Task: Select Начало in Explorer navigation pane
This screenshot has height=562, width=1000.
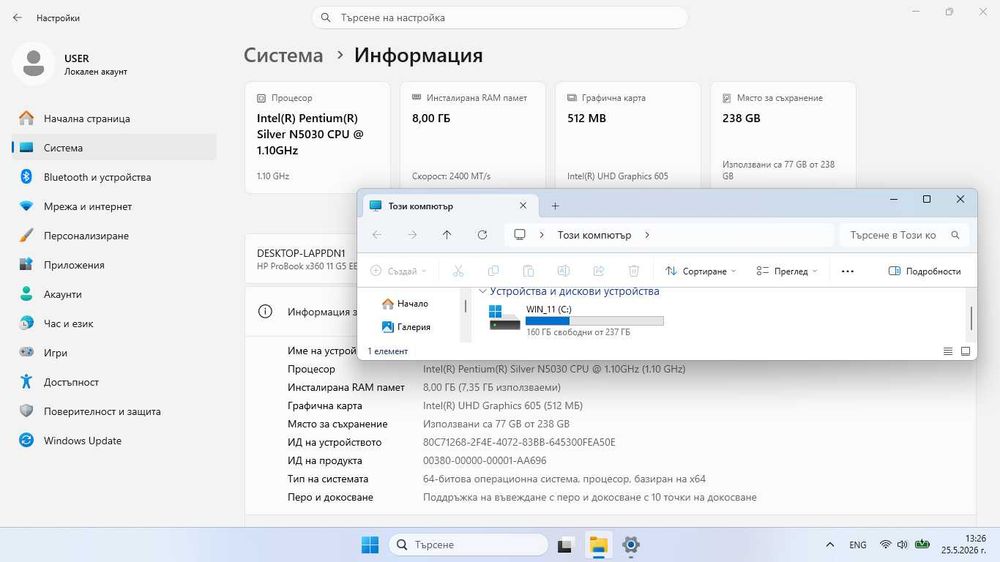Action: click(x=406, y=304)
